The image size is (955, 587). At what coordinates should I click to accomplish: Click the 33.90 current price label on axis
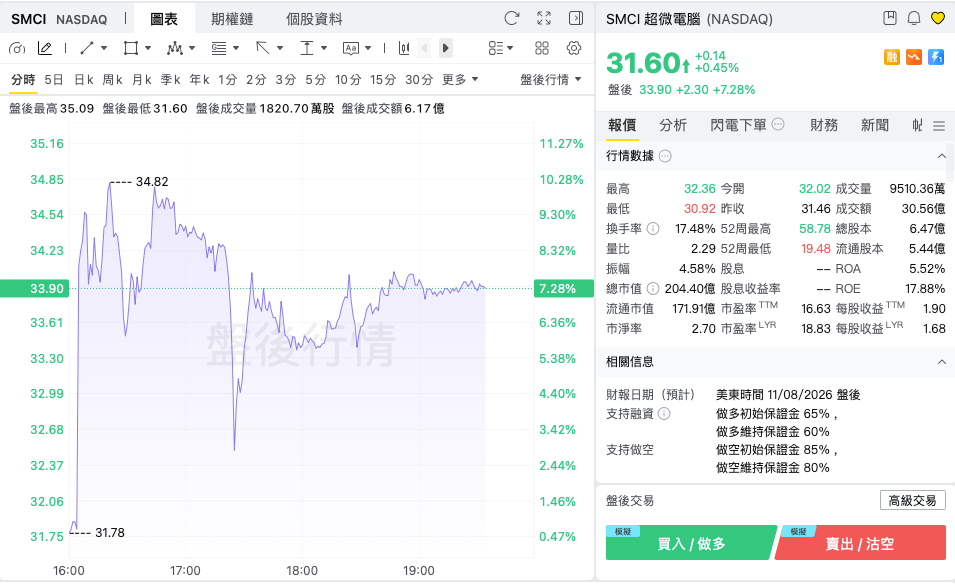point(34,289)
